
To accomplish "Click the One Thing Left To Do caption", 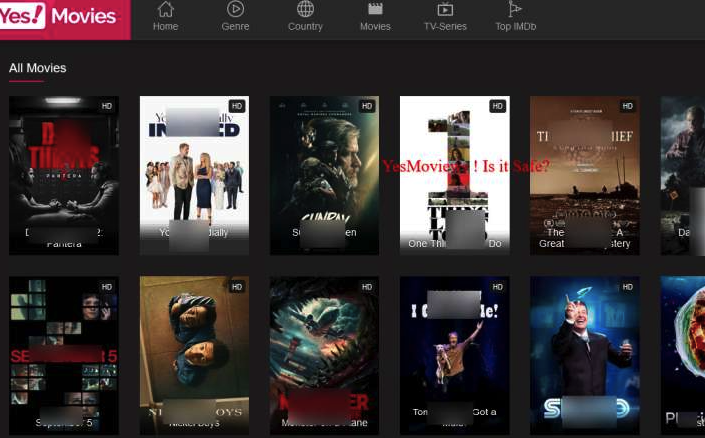I will tap(455, 243).
